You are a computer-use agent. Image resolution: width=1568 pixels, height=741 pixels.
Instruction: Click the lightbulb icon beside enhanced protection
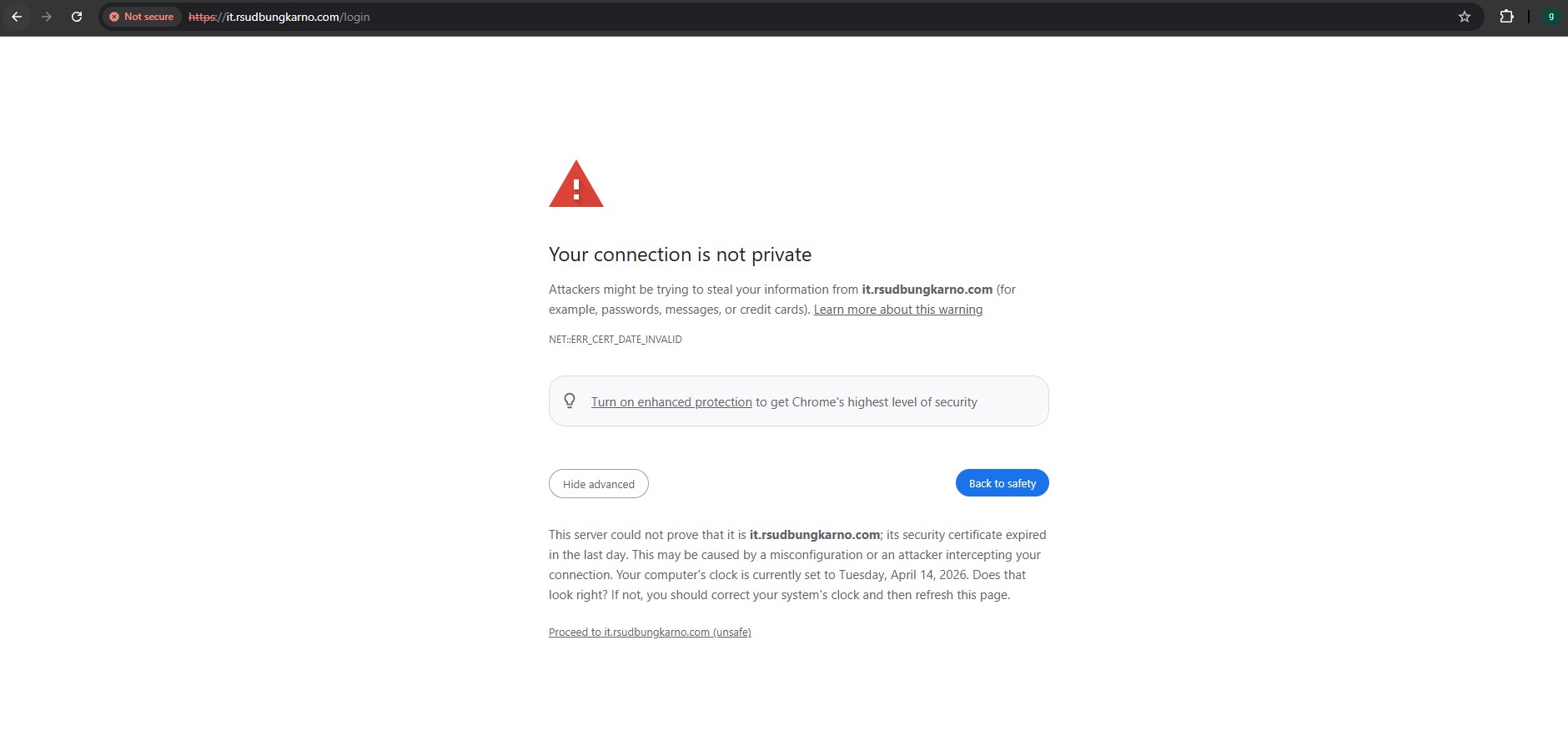[x=570, y=401]
